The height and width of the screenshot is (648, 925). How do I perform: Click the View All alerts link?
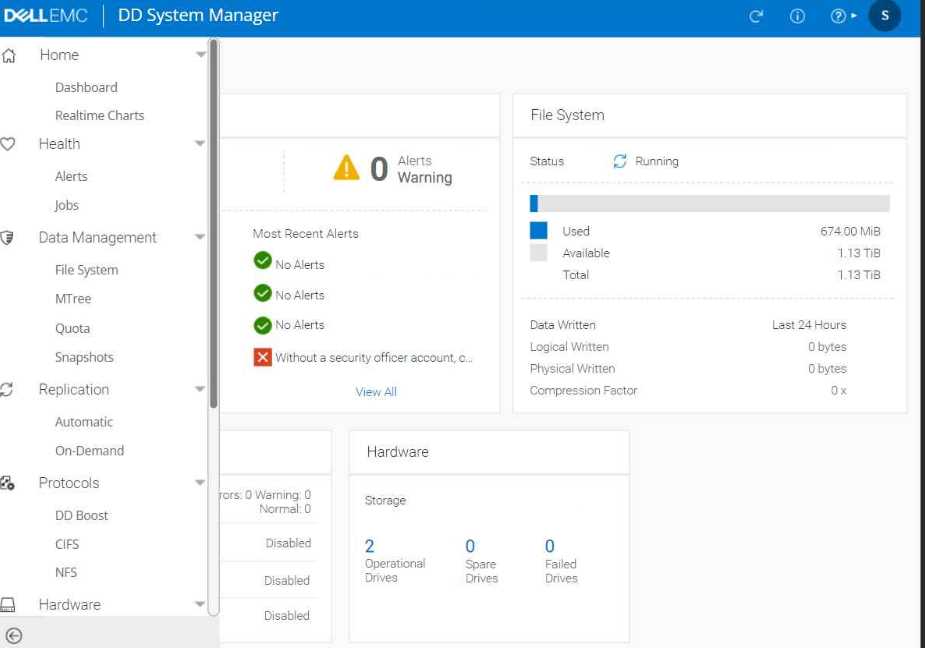pyautogui.click(x=376, y=392)
